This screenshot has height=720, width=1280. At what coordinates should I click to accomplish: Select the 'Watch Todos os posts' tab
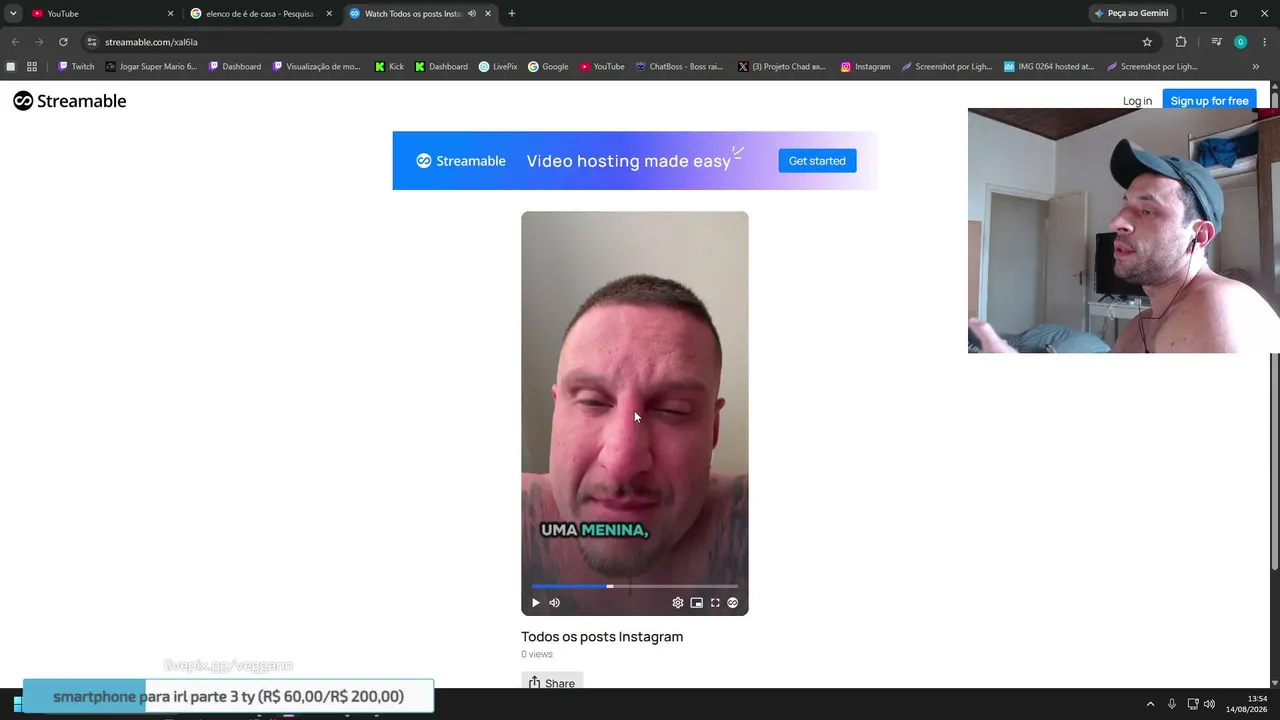tap(412, 14)
